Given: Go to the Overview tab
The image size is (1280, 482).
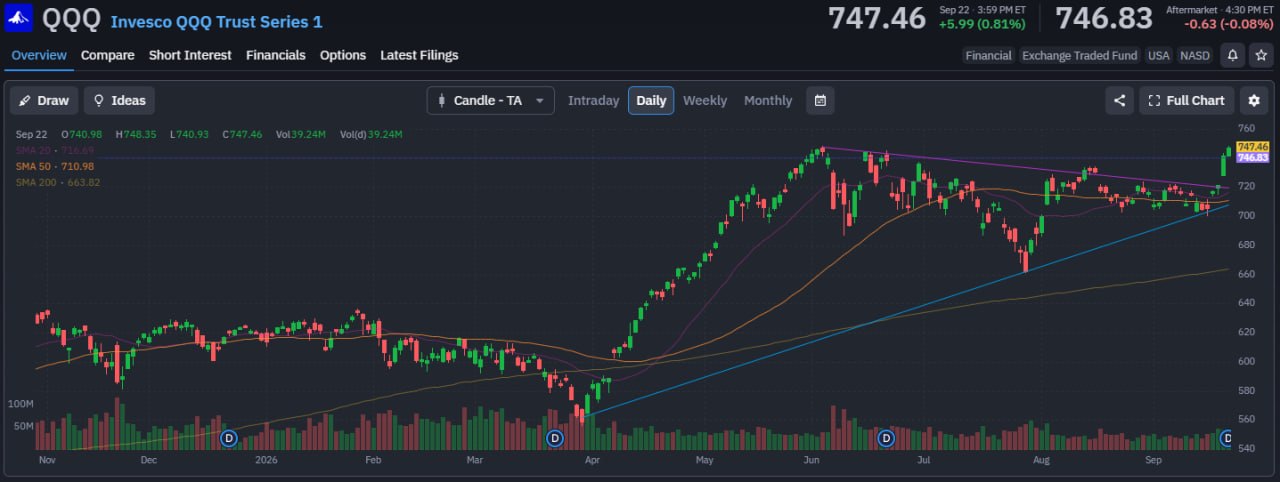Looking at the screenshot, I should pos(39,55).
